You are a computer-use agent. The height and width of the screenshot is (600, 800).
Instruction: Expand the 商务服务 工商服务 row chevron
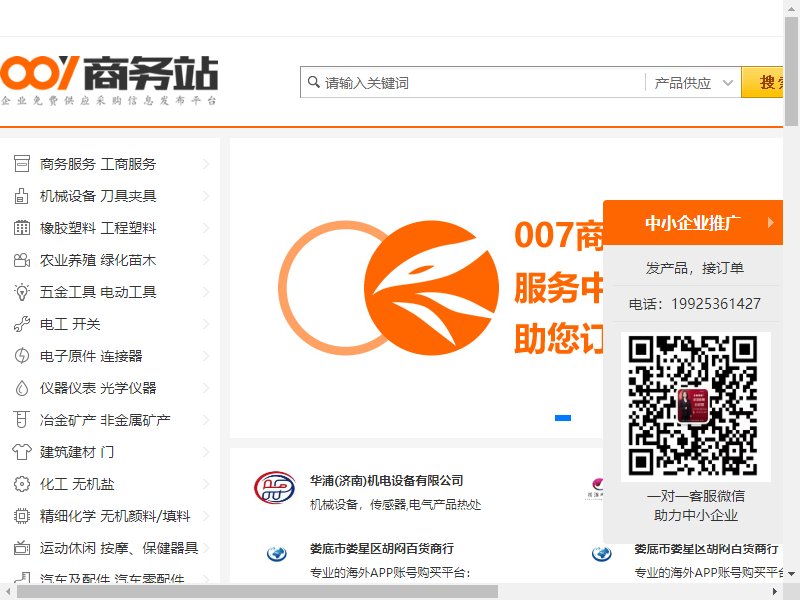pyautogui.click(x=206, y=164)
